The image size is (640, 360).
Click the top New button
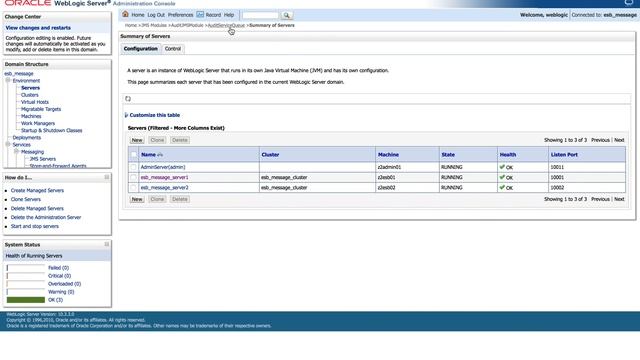tap(137, 140)
